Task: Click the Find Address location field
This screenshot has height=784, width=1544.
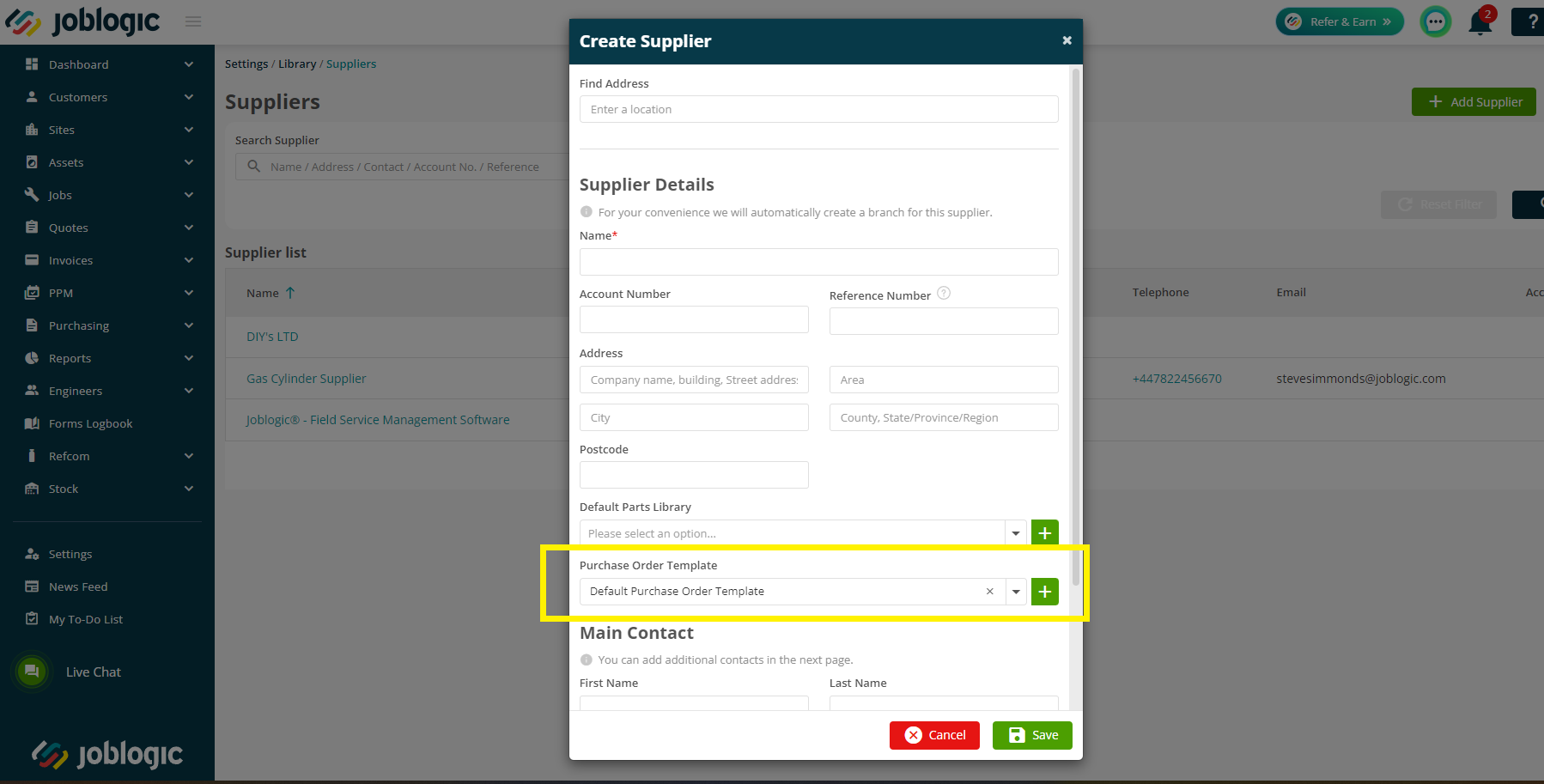Action: pos(818,109)
